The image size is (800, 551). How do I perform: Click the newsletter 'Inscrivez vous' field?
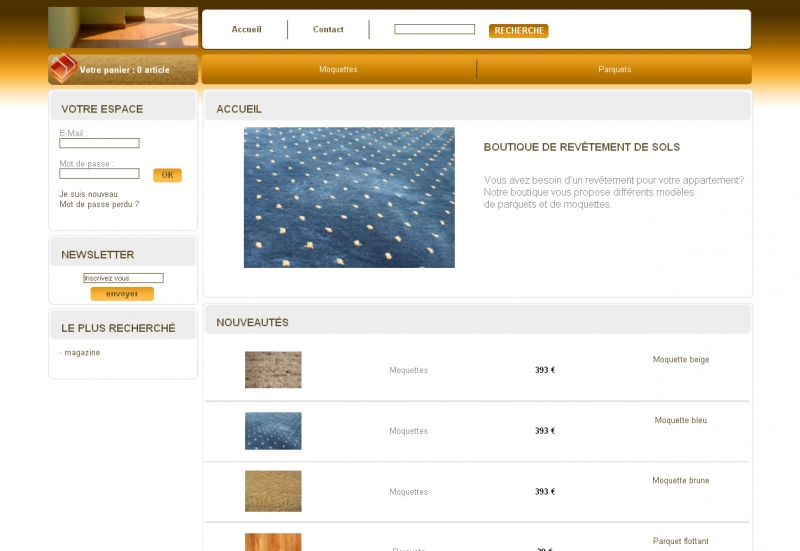point(123,278)
